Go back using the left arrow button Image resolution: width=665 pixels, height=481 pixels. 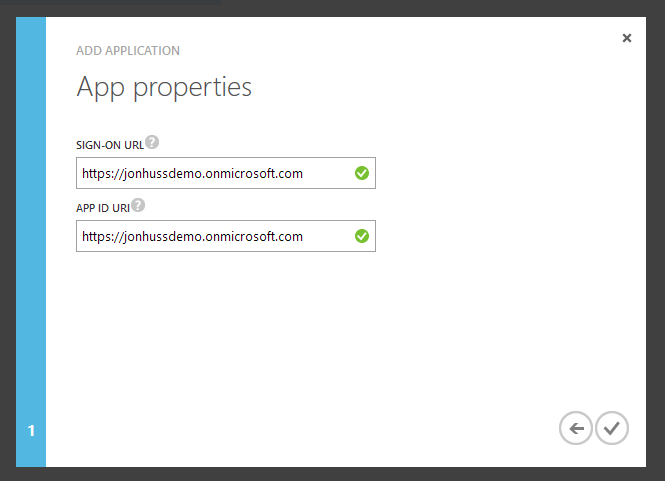(576, 429)
